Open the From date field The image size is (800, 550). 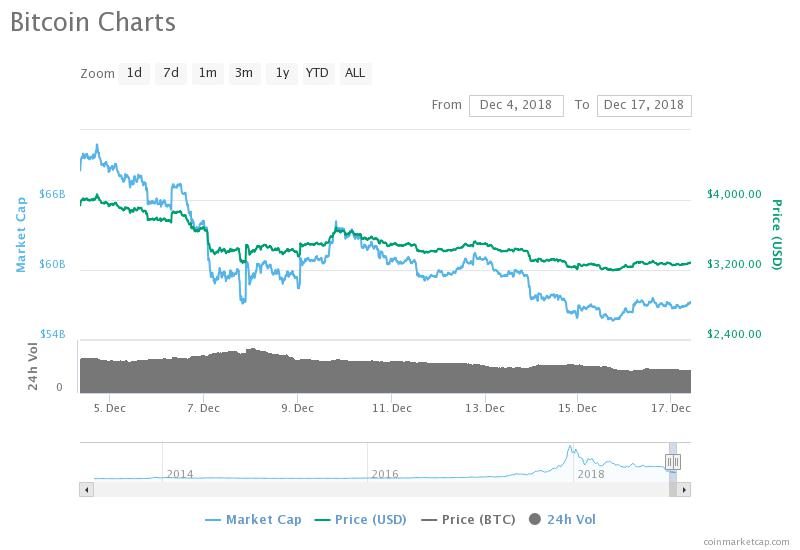pyautogui.click(x=516, y=105)
